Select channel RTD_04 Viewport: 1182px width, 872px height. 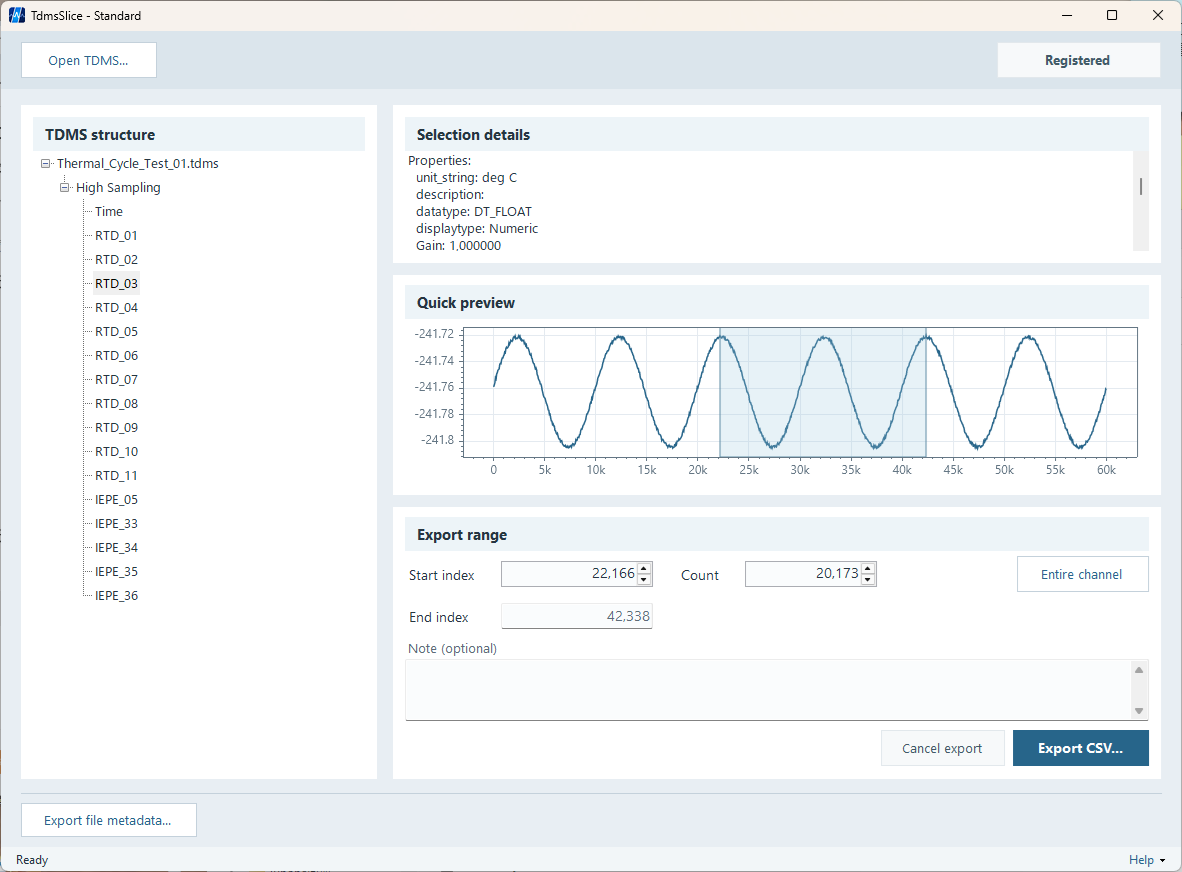click(x=116, y=307)
